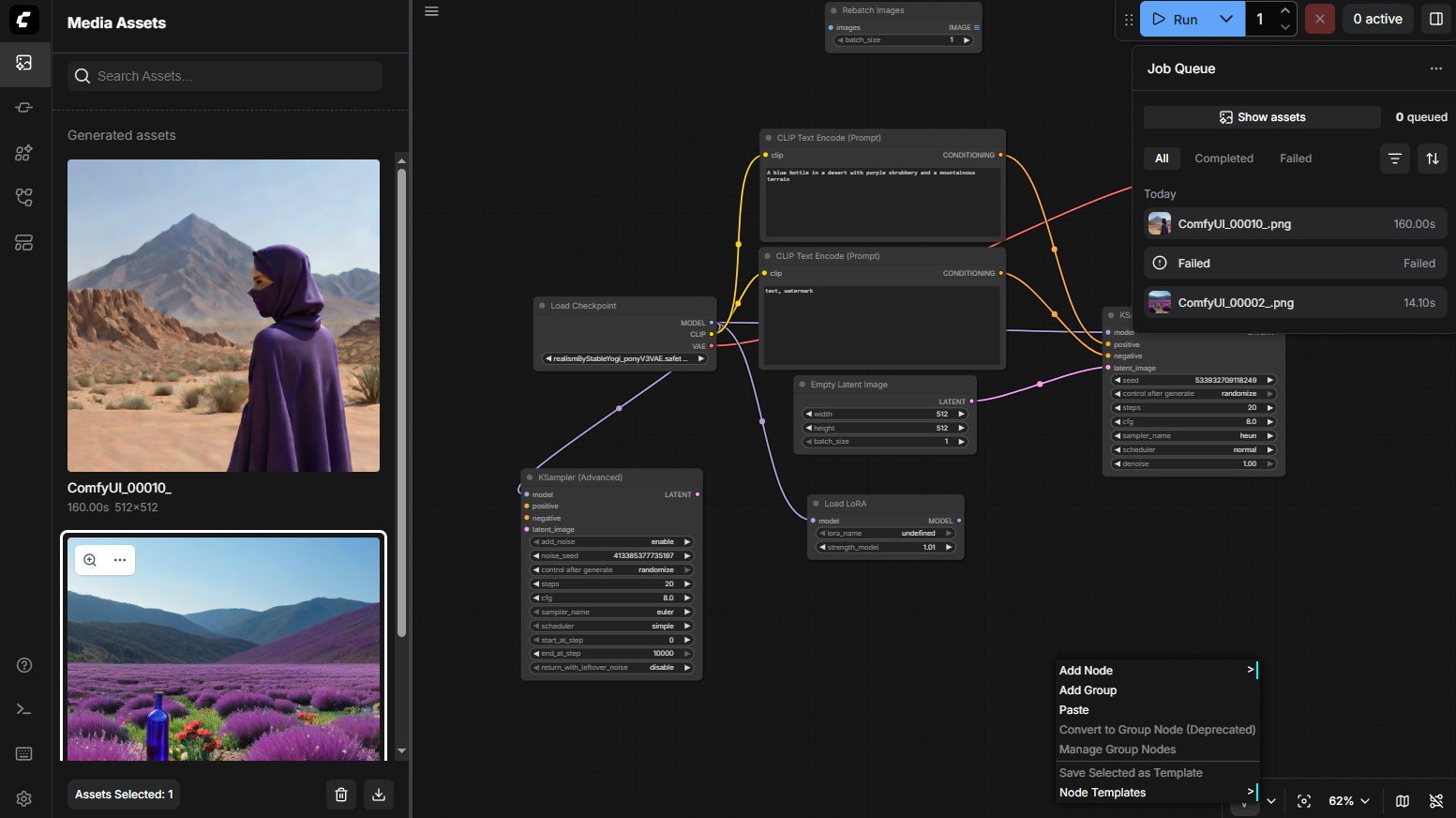Open the canvas mode chevron beside fit view
This screenshot has width=1456, height=818.
coord(1271,801)
